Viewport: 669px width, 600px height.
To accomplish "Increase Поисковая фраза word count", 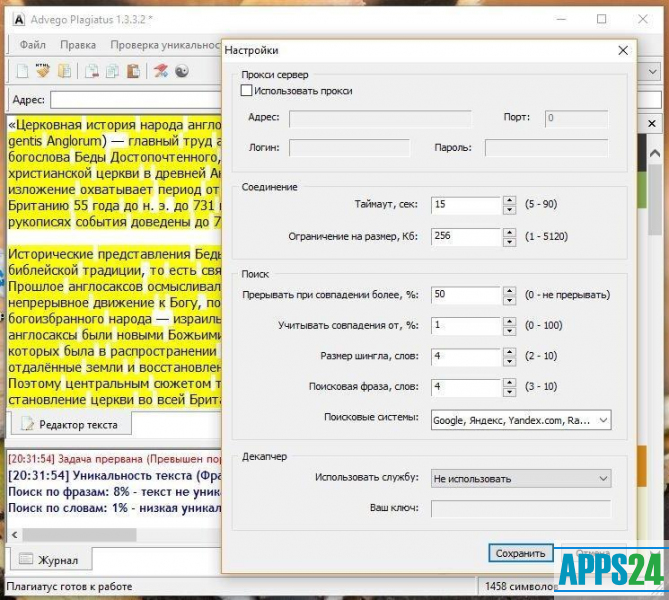I will coord(509,383).
